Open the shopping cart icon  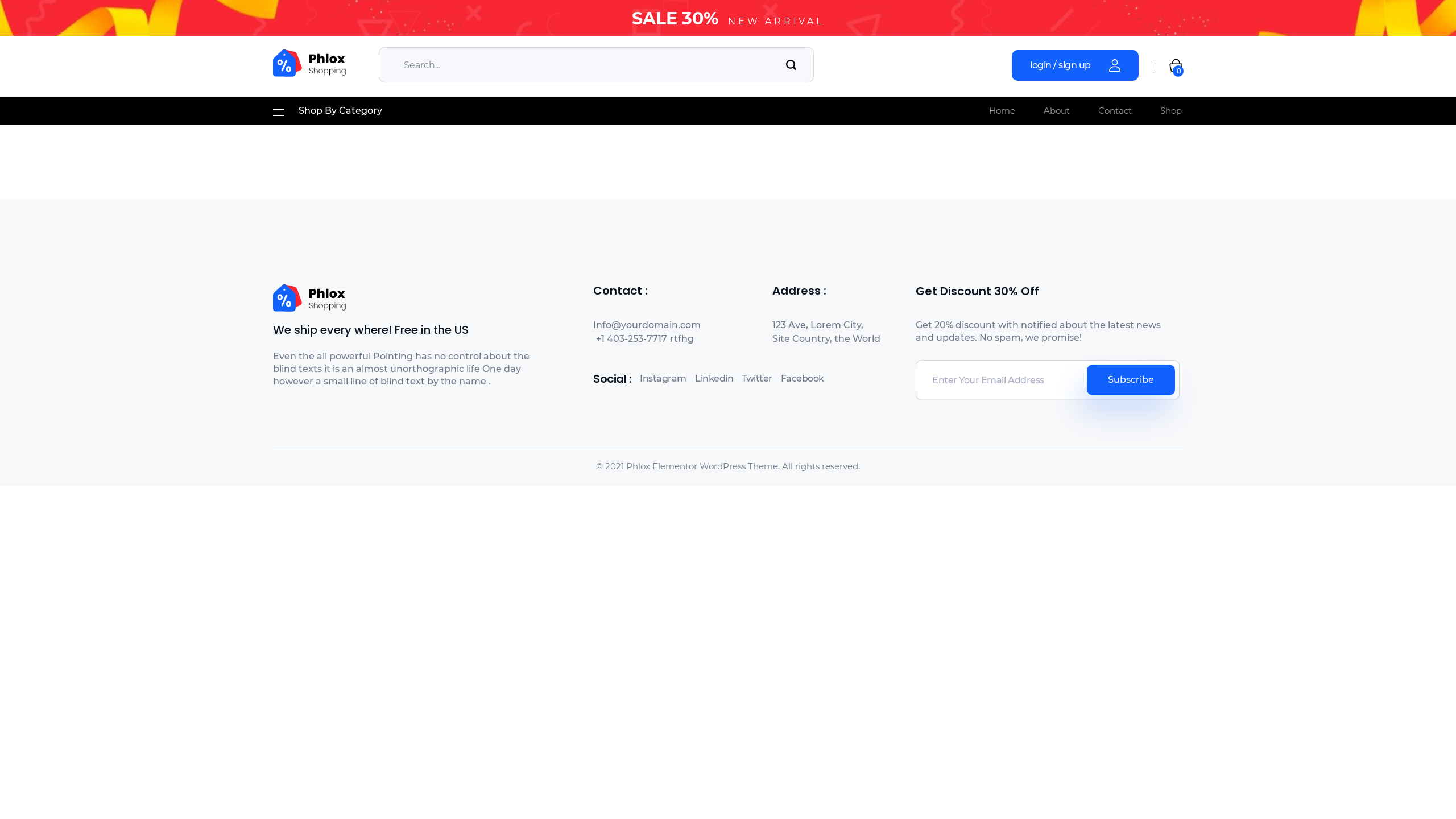point(1175,66)
